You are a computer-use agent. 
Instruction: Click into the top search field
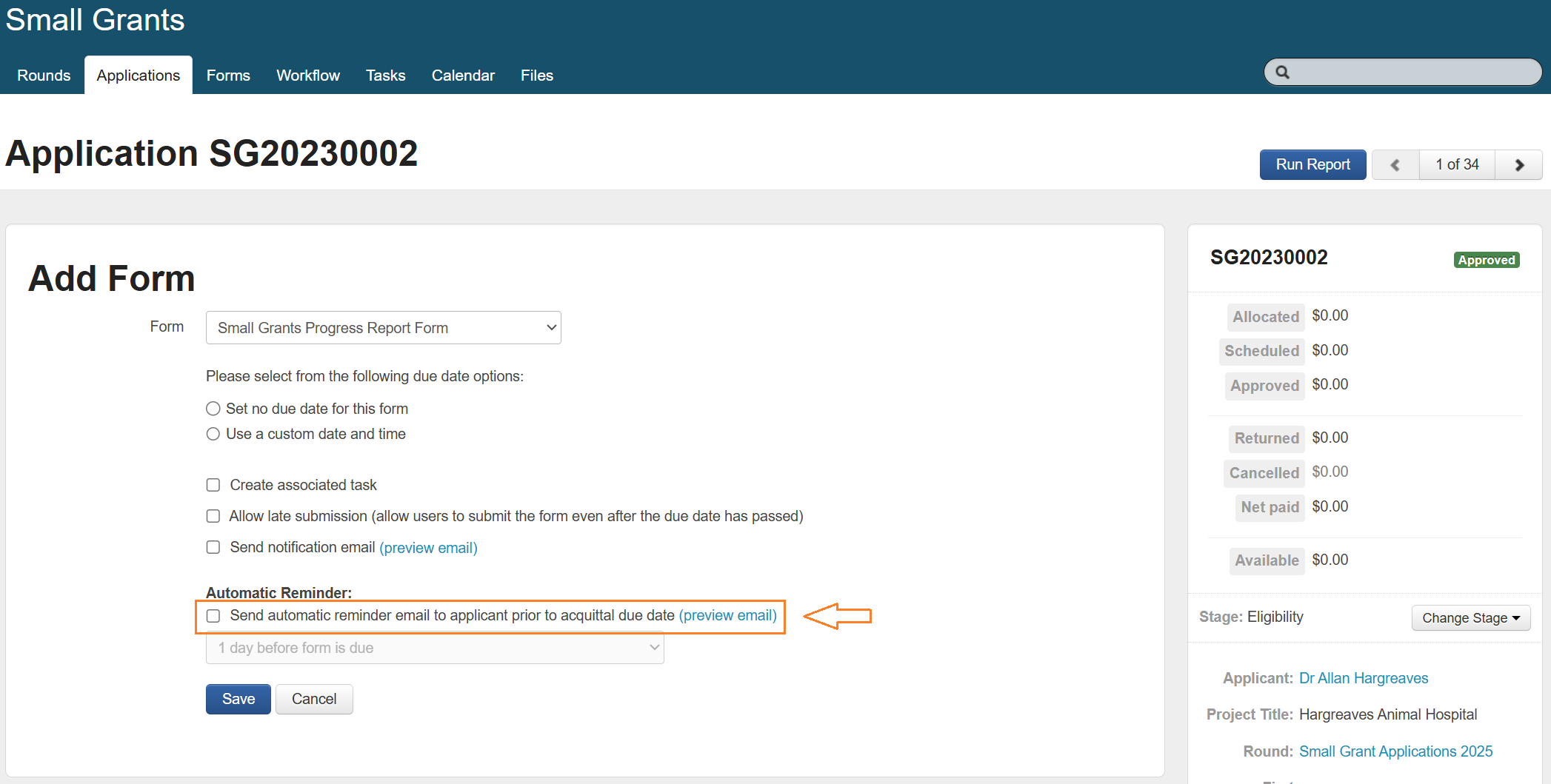click(x=1411, y=73)
